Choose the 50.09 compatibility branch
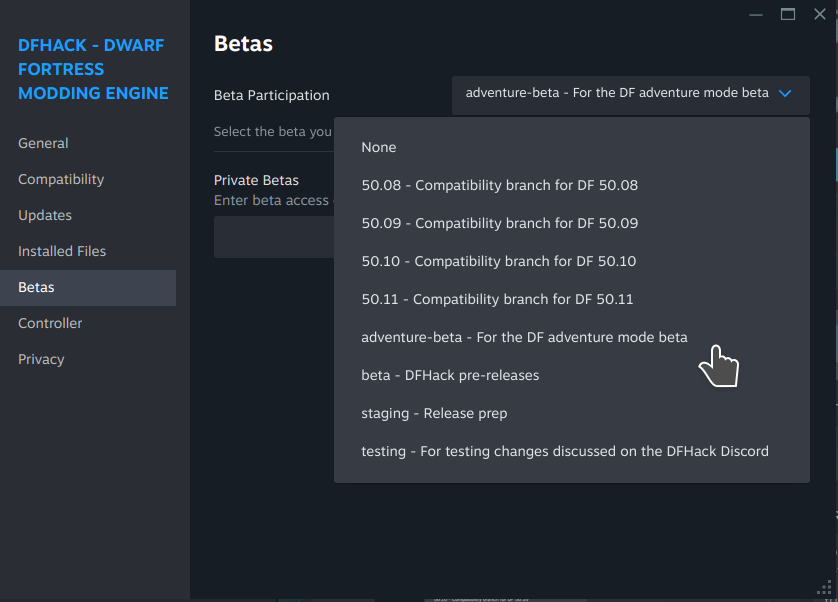Viewport: 838px width, 602px height. 500,223
